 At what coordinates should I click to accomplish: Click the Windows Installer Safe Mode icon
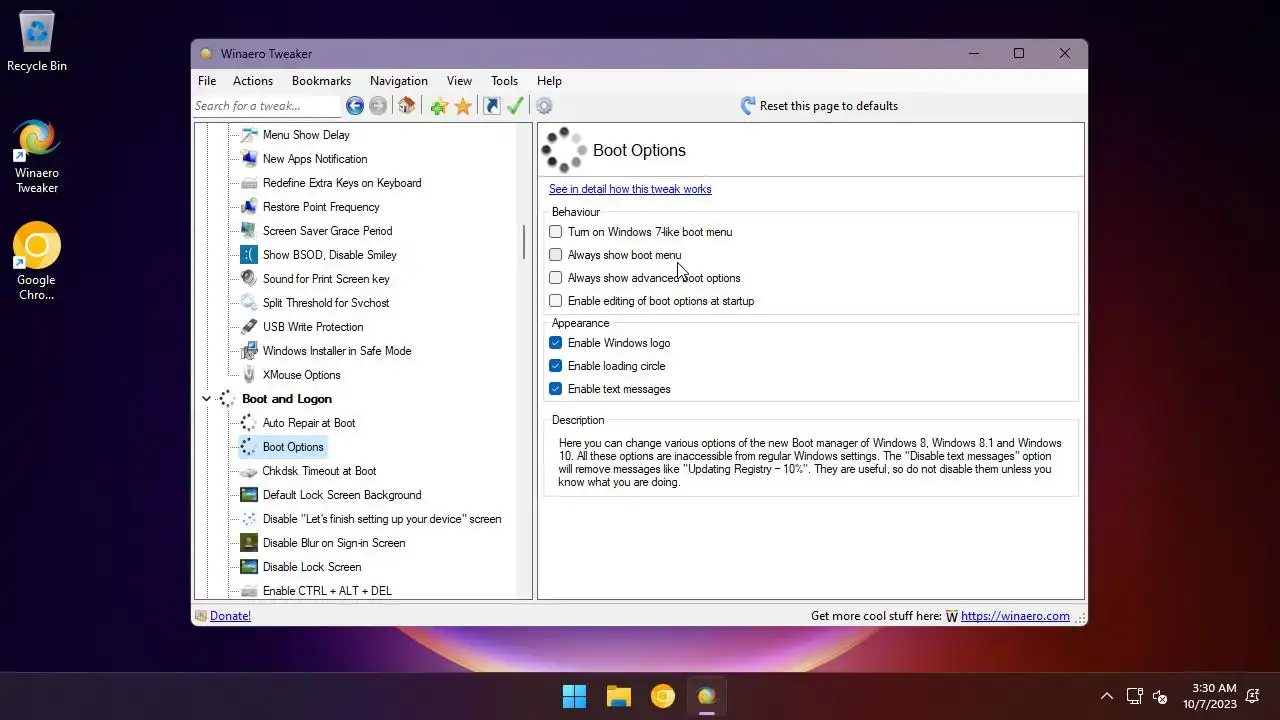[249, 351]
